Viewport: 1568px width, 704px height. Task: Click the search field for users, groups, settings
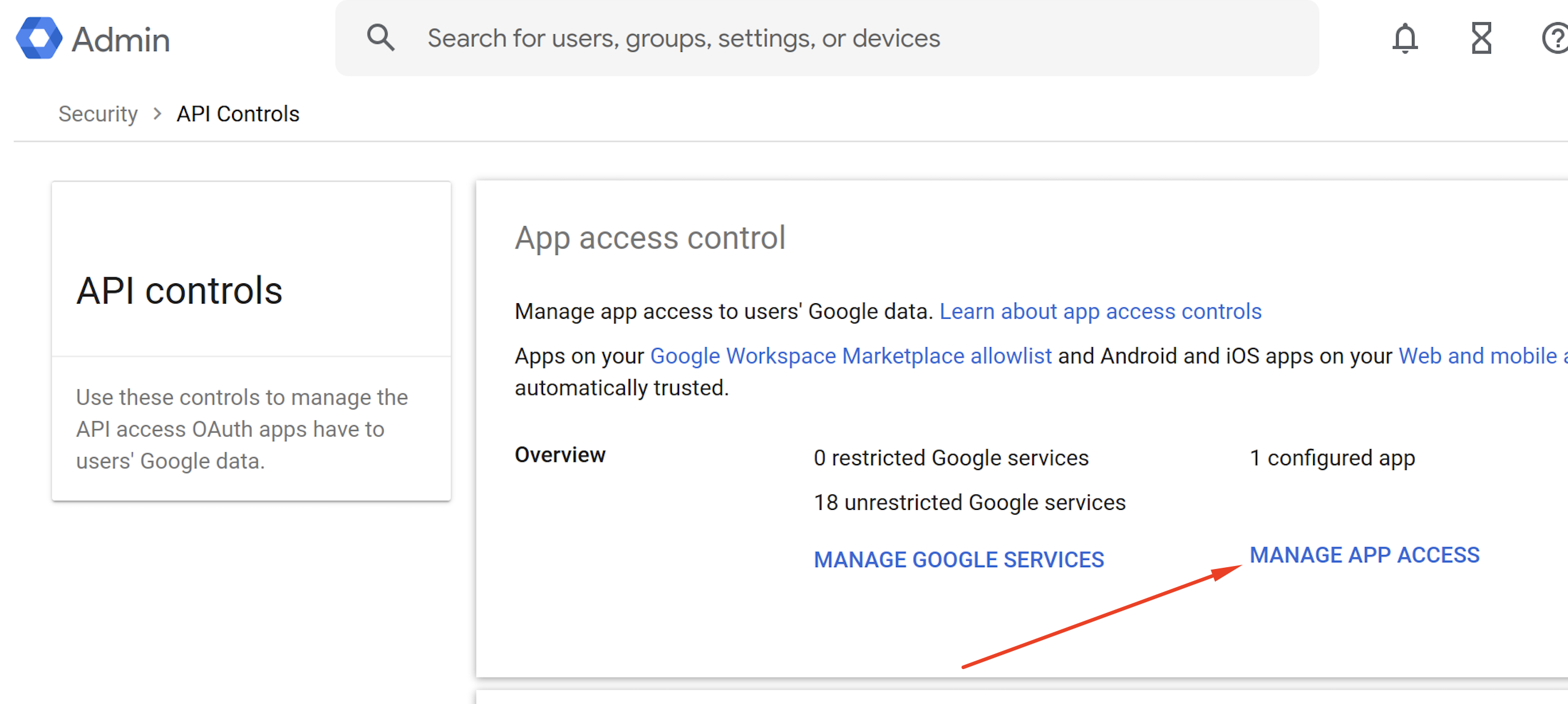pyautogui.click(x=827, y=38)
